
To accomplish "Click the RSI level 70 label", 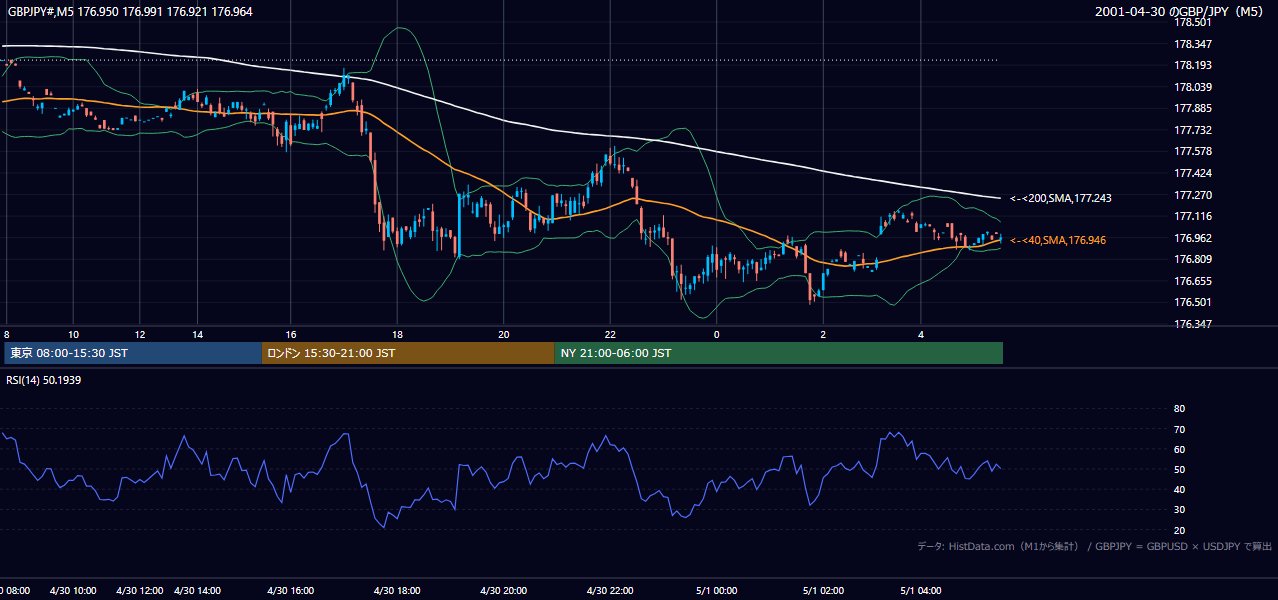I will tap(1179, 429).
